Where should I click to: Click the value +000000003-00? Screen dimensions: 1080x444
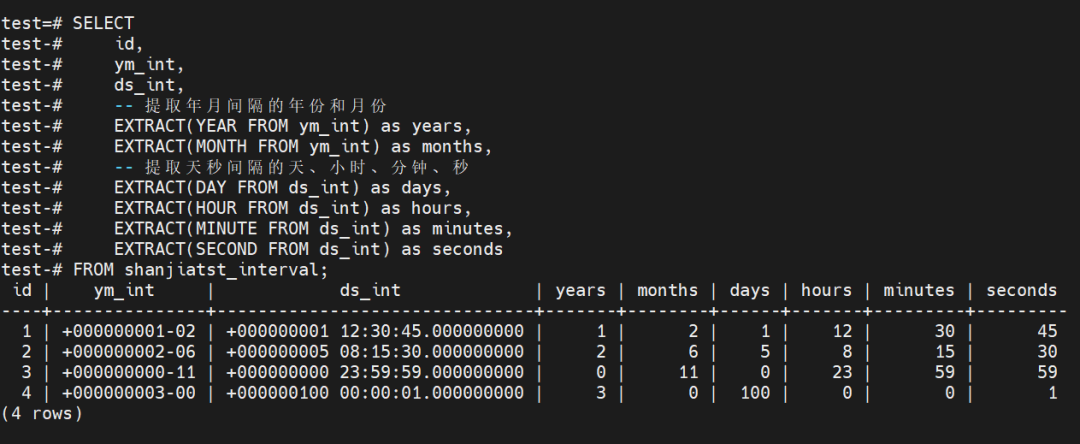click(x=129, y=393)
